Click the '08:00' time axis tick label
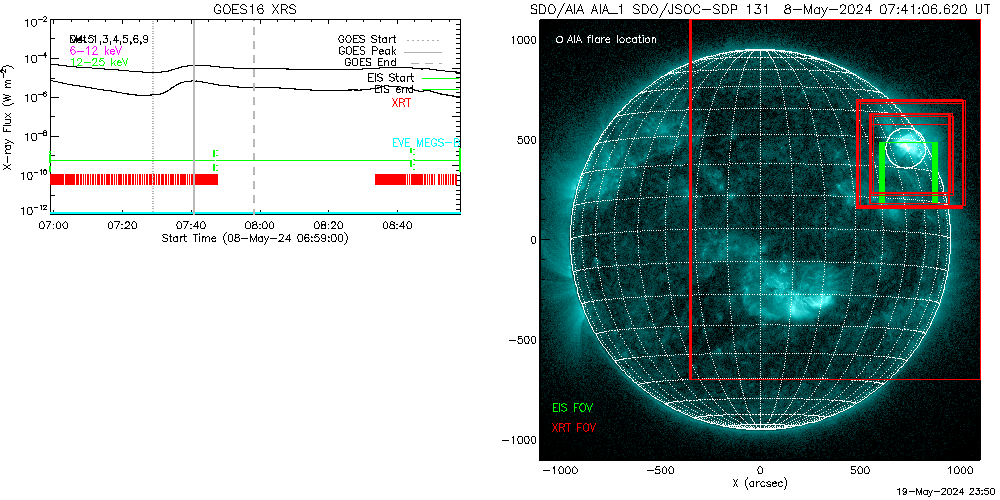Viewport: 1000px width, 500px height. (260, 225)
